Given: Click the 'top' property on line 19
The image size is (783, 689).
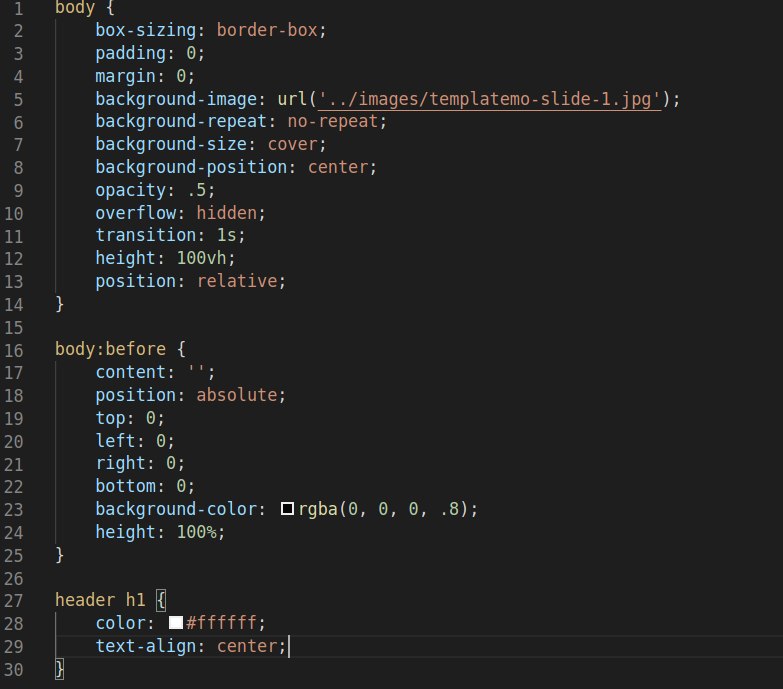Looking at the screenshot, I should (x=110, y=418).
